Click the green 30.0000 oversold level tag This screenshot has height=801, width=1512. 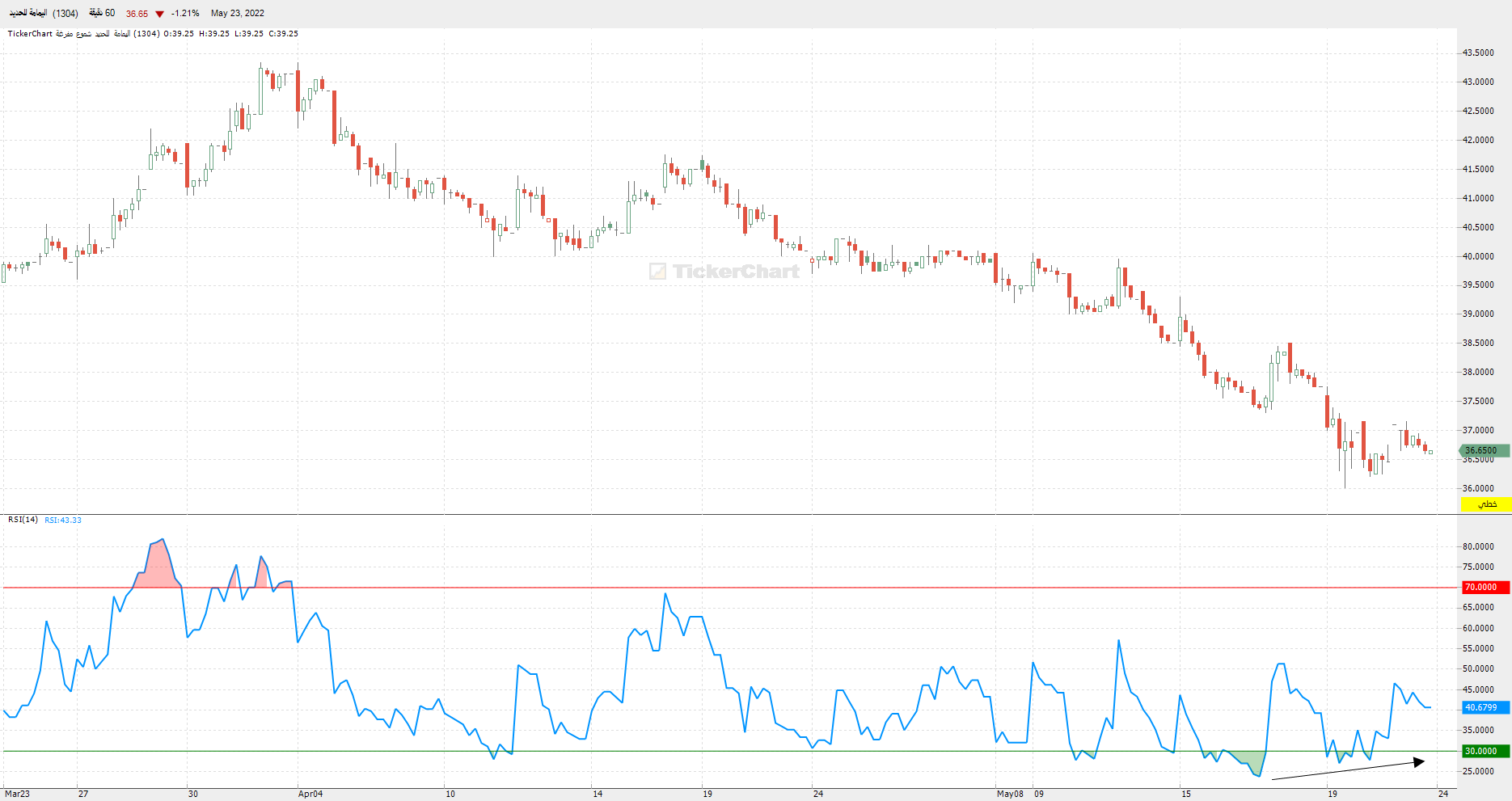[x=1485, y=751]
